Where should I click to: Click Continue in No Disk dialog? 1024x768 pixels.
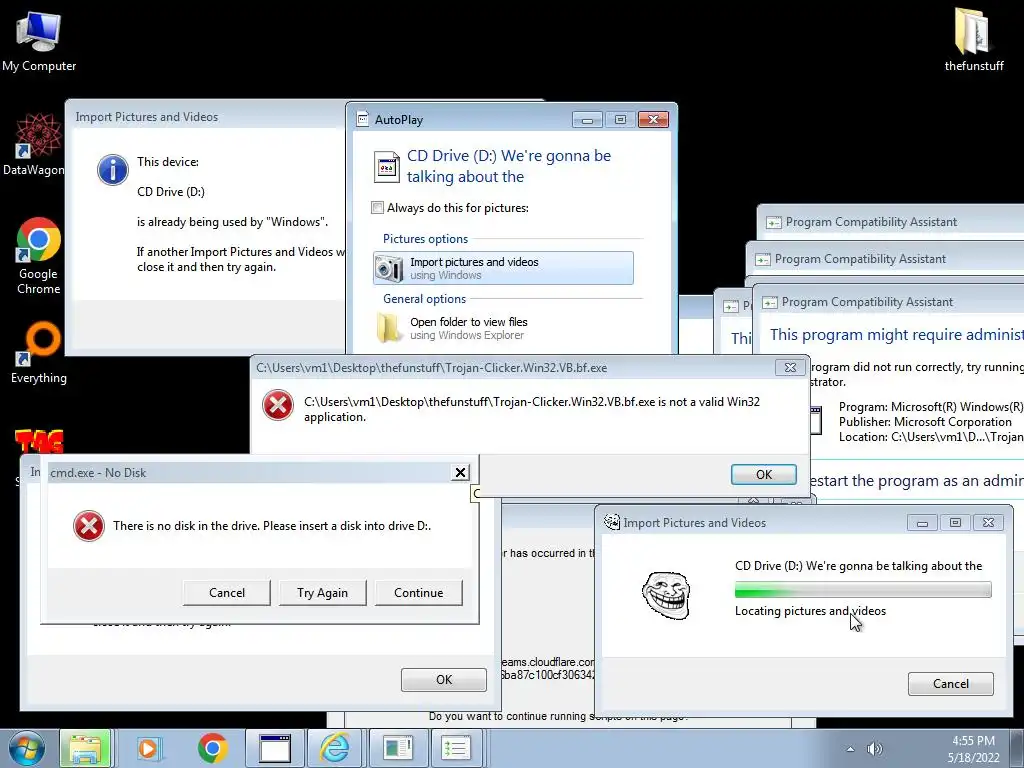click(x=419, y=592)
